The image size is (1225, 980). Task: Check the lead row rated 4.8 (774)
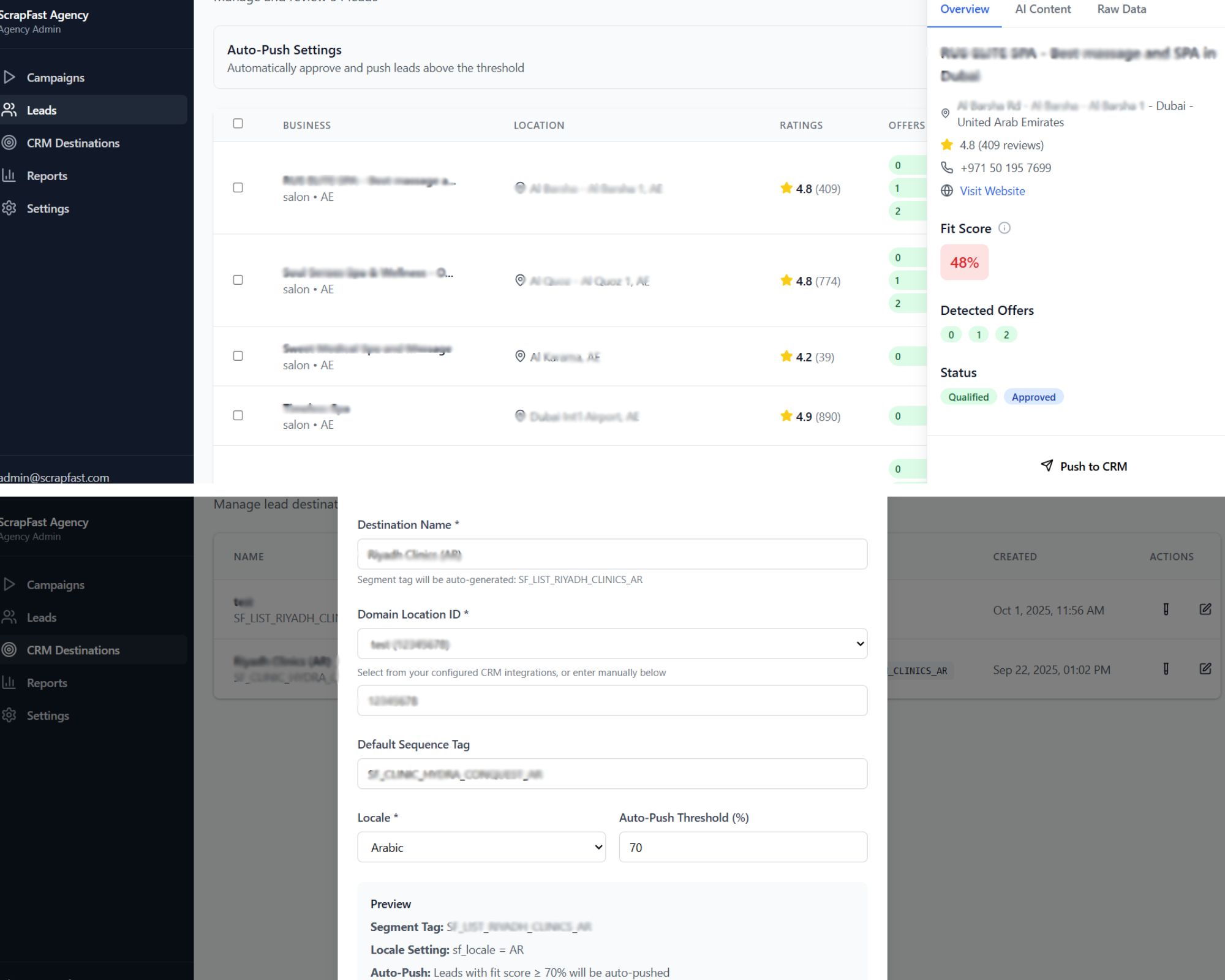(238, 280)
